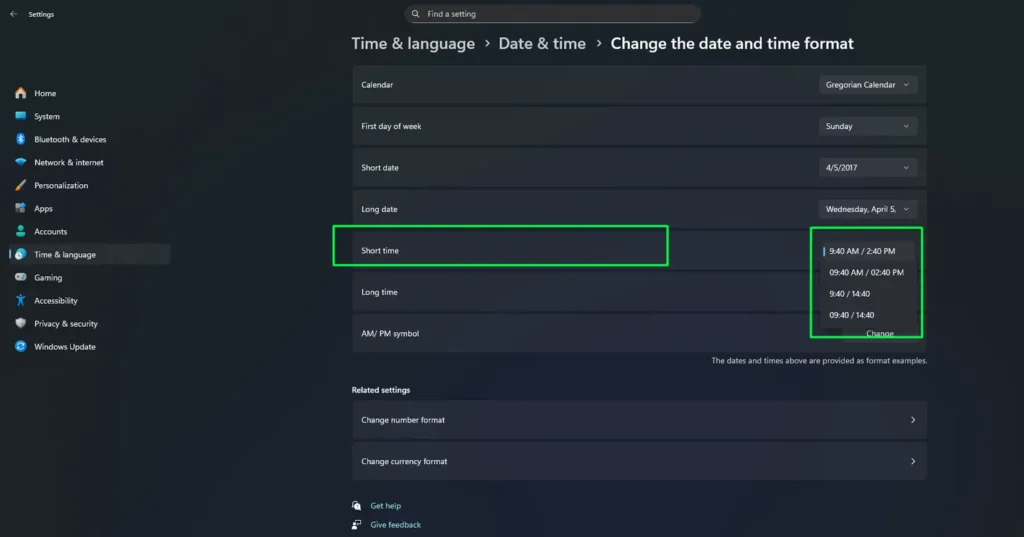Viewport: 1024px width, 537px height.
Task: Click the System monitor icon
Action: click(21, 116)
